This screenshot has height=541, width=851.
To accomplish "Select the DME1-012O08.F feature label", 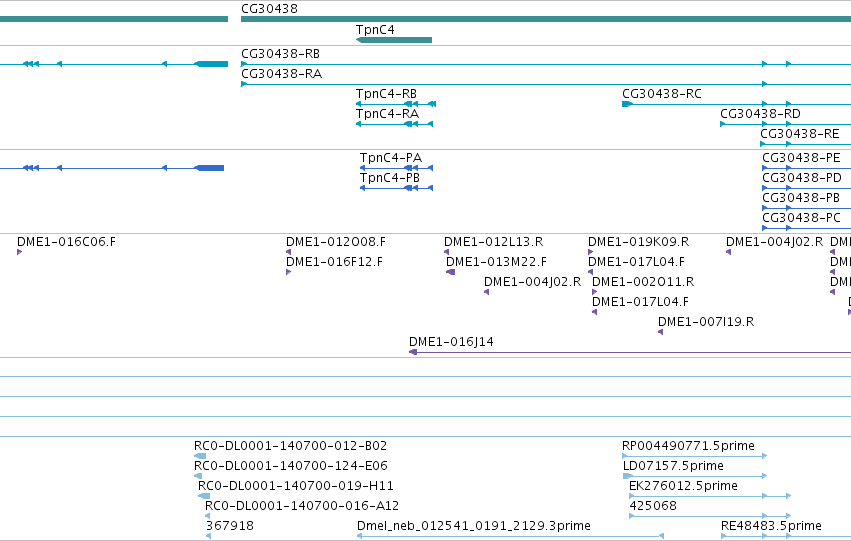I will click(x=336, y=242).
